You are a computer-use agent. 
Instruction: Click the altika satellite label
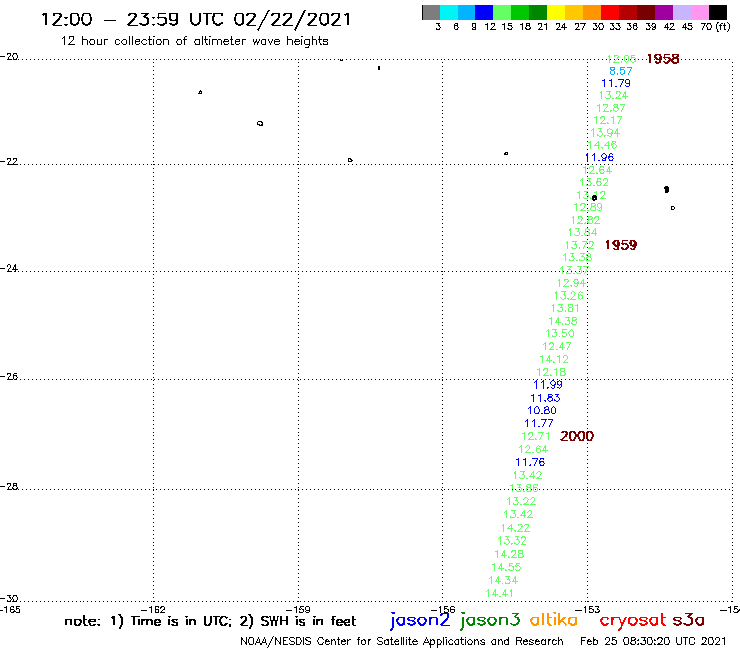(x=554, y=620)
